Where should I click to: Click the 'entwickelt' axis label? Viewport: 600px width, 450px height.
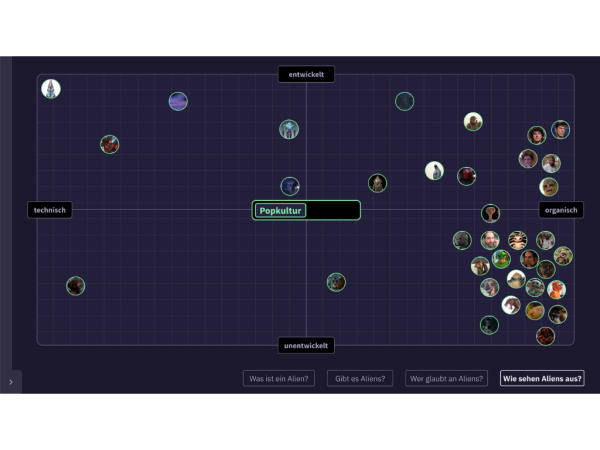click(306, 74)
